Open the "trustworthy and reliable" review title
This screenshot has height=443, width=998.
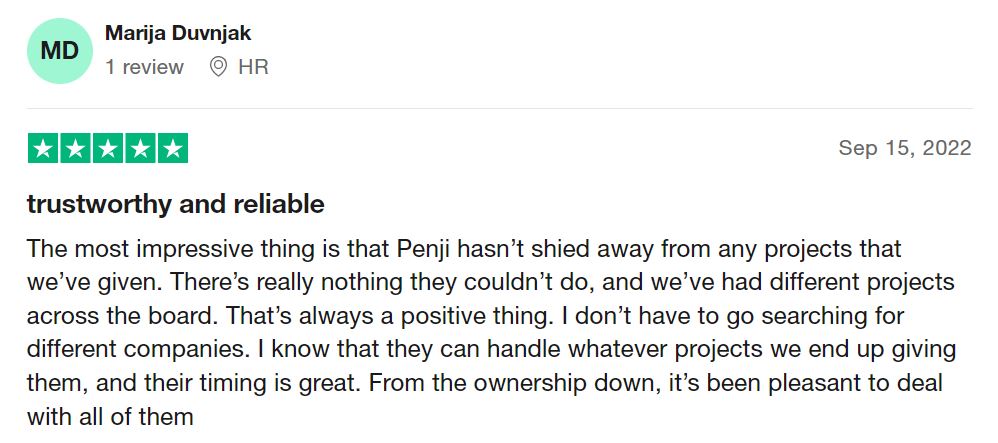pyautogui.click(x=175, y=204)
